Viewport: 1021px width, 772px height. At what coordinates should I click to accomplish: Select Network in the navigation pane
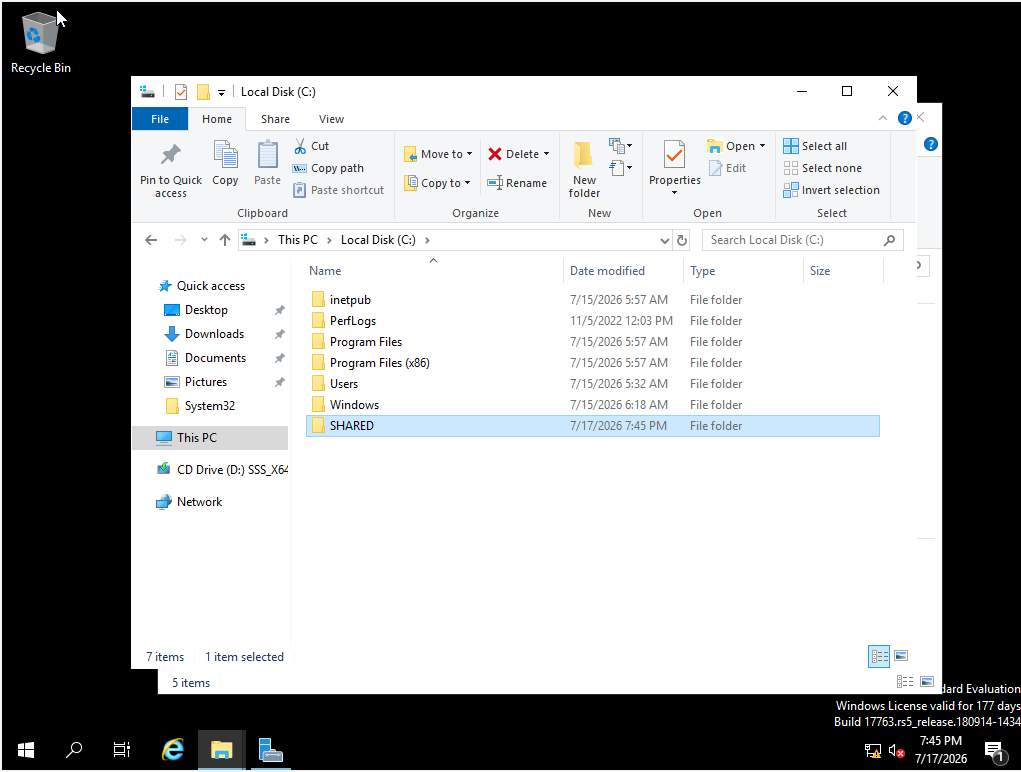click(x=189, y=502)
